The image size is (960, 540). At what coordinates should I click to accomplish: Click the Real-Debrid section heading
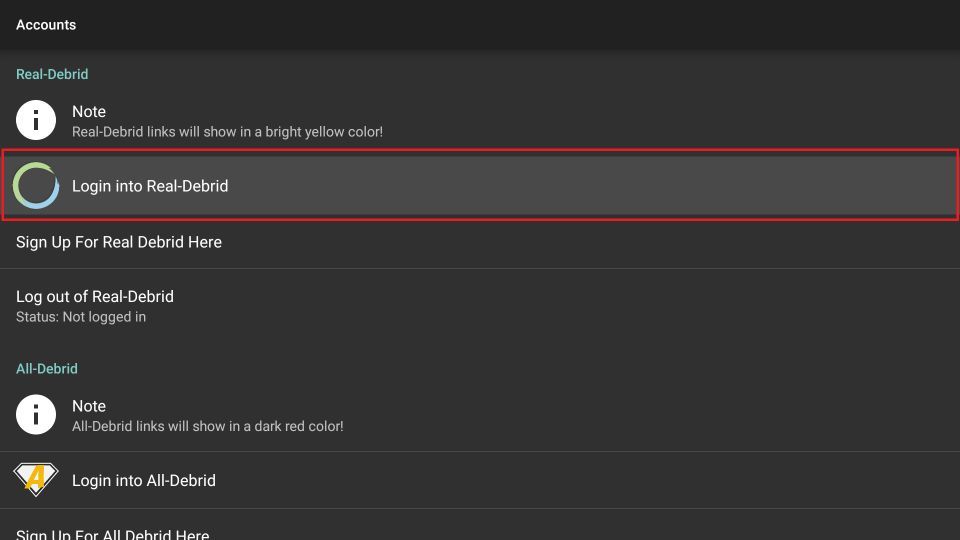coord(52,74)
